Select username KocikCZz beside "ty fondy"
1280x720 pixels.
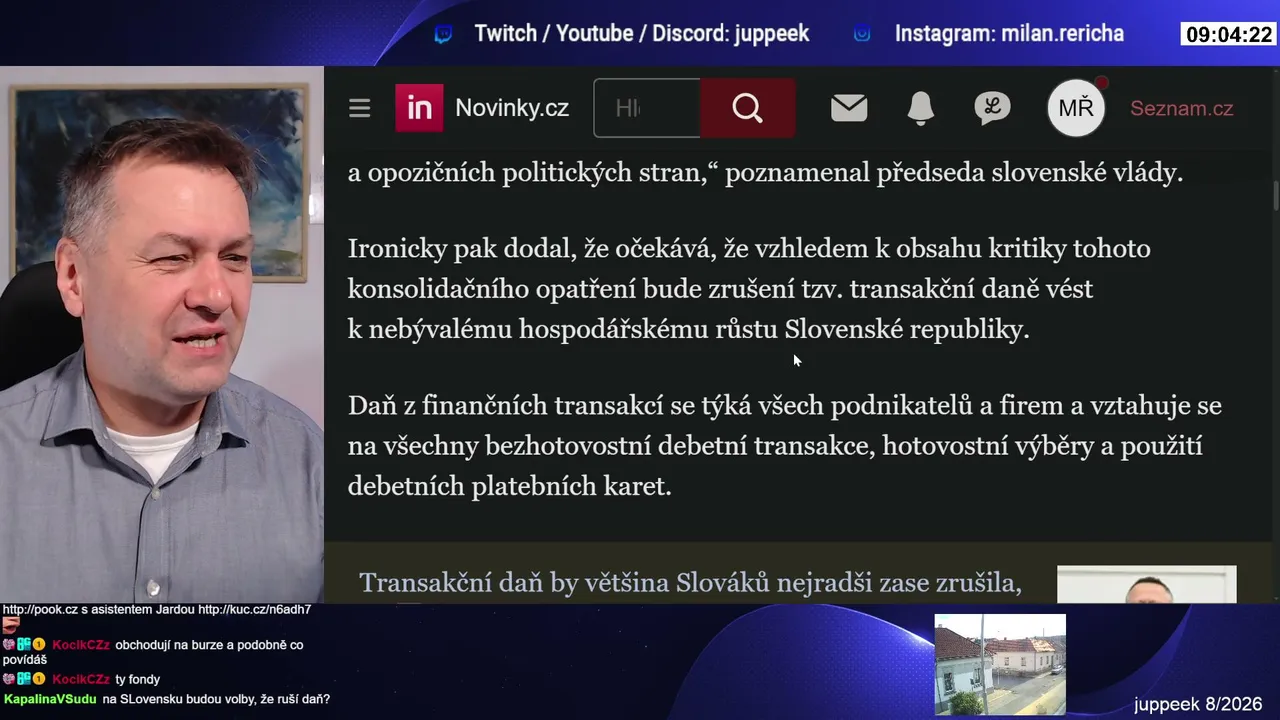click(x=81, y=680)
